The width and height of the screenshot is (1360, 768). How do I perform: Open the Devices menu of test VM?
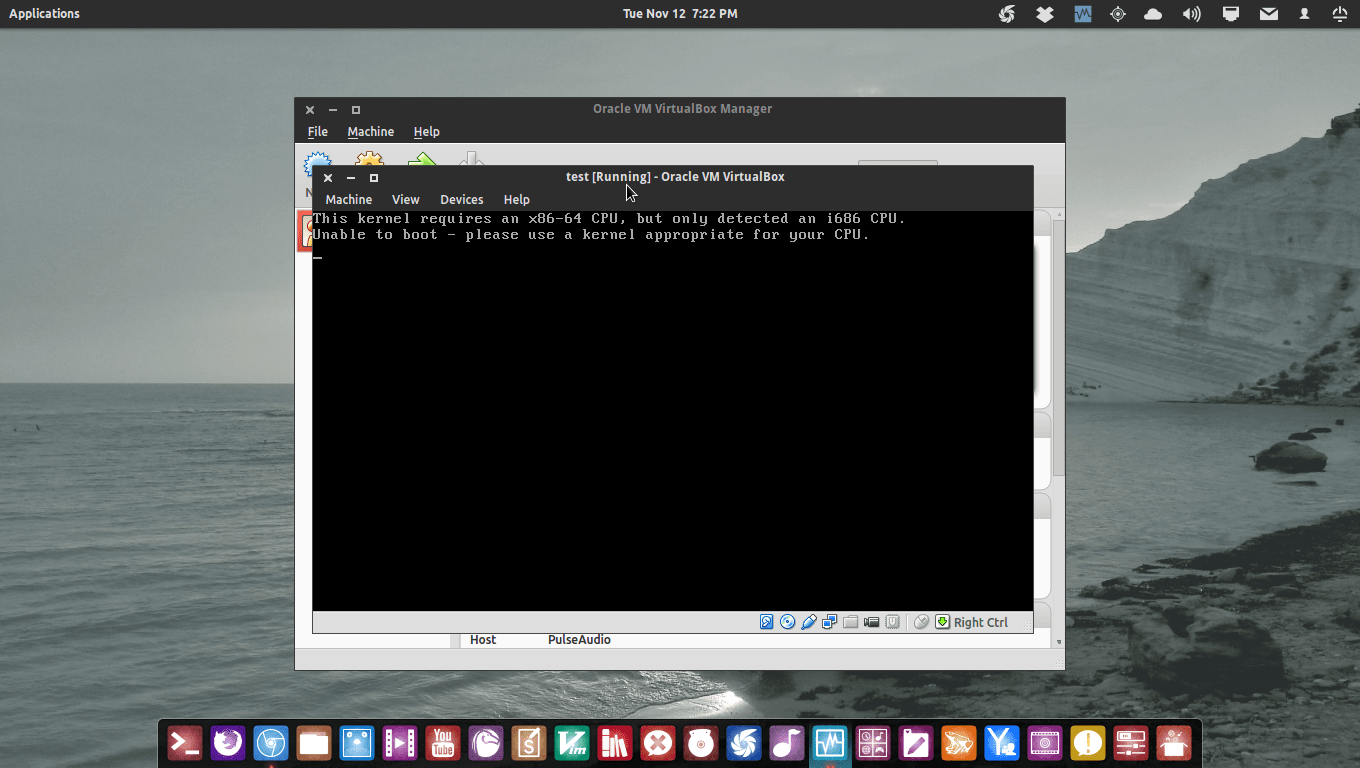[x=462, y=199]
